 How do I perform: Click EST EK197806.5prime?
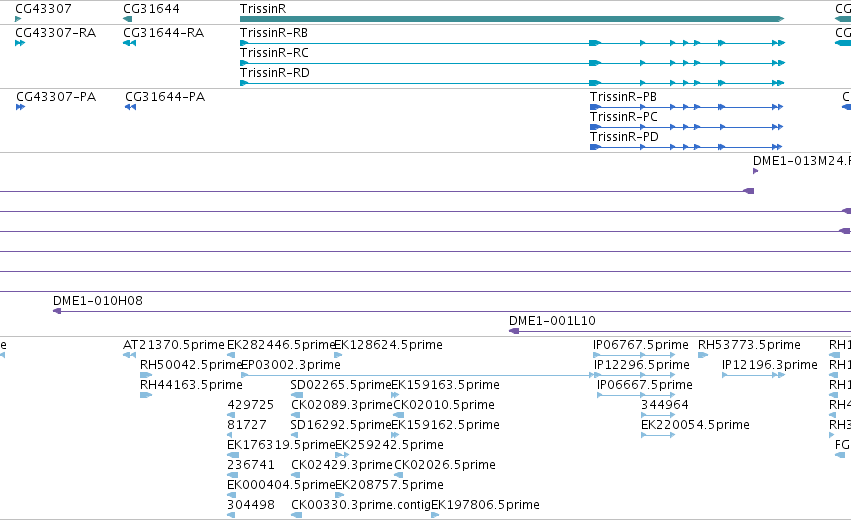[x=485, y=505]
